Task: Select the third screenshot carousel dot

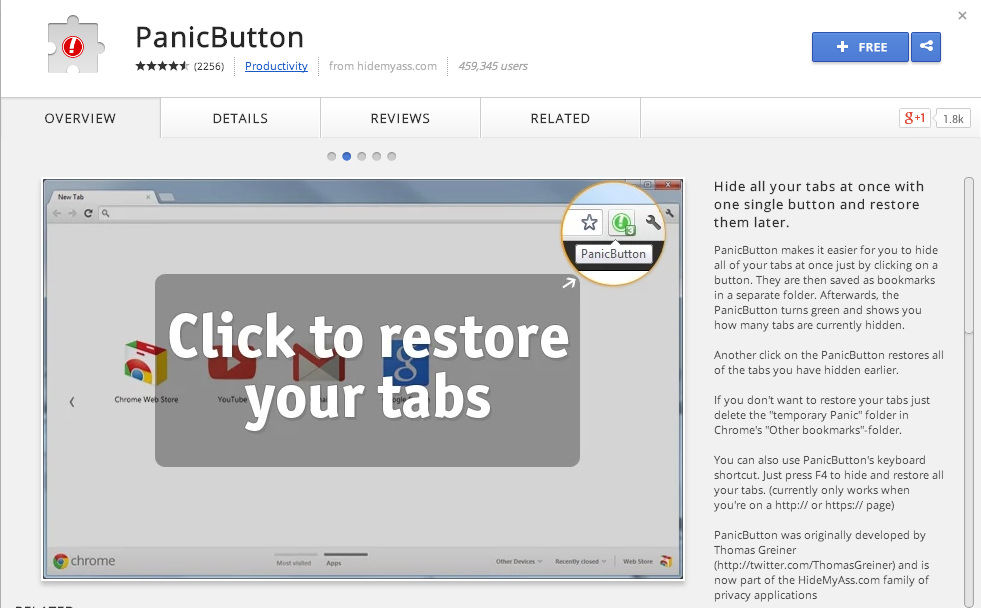Action: [362, 156]
